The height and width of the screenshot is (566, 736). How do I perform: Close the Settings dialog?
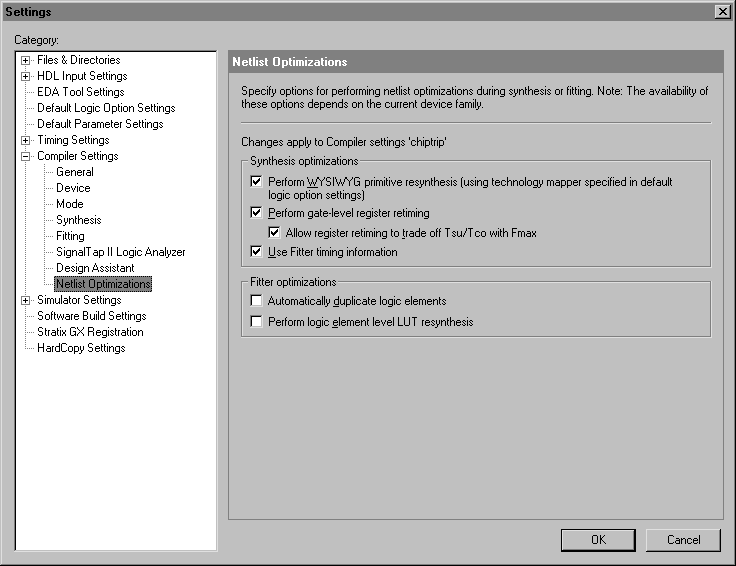(722, 12)
